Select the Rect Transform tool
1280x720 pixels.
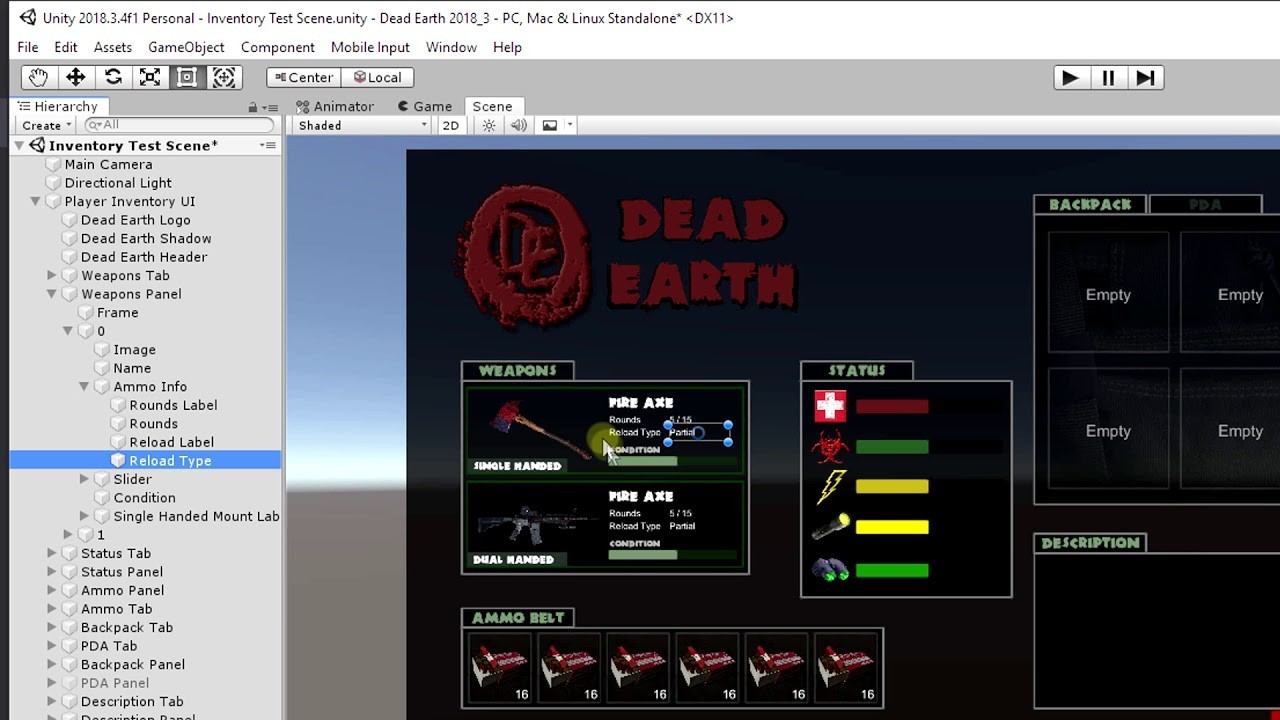click(187, 77)
